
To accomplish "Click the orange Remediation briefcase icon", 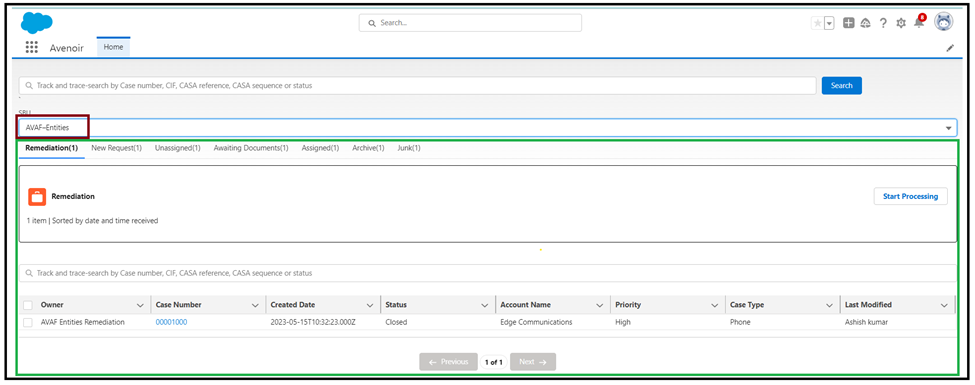I will [37, 197].
